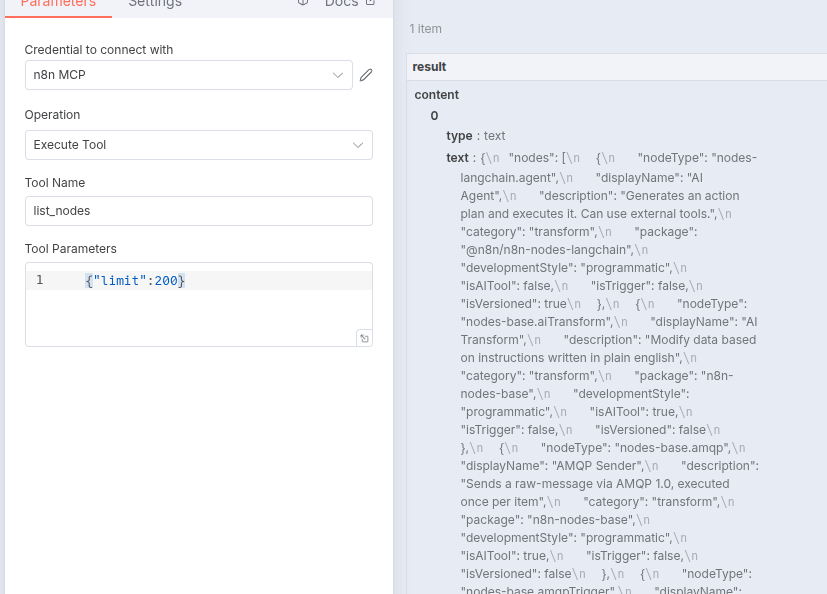The width and height of the screenshot is (827, 594).
Task: Click the index 0 entry under content
Action: click(434, 116)
